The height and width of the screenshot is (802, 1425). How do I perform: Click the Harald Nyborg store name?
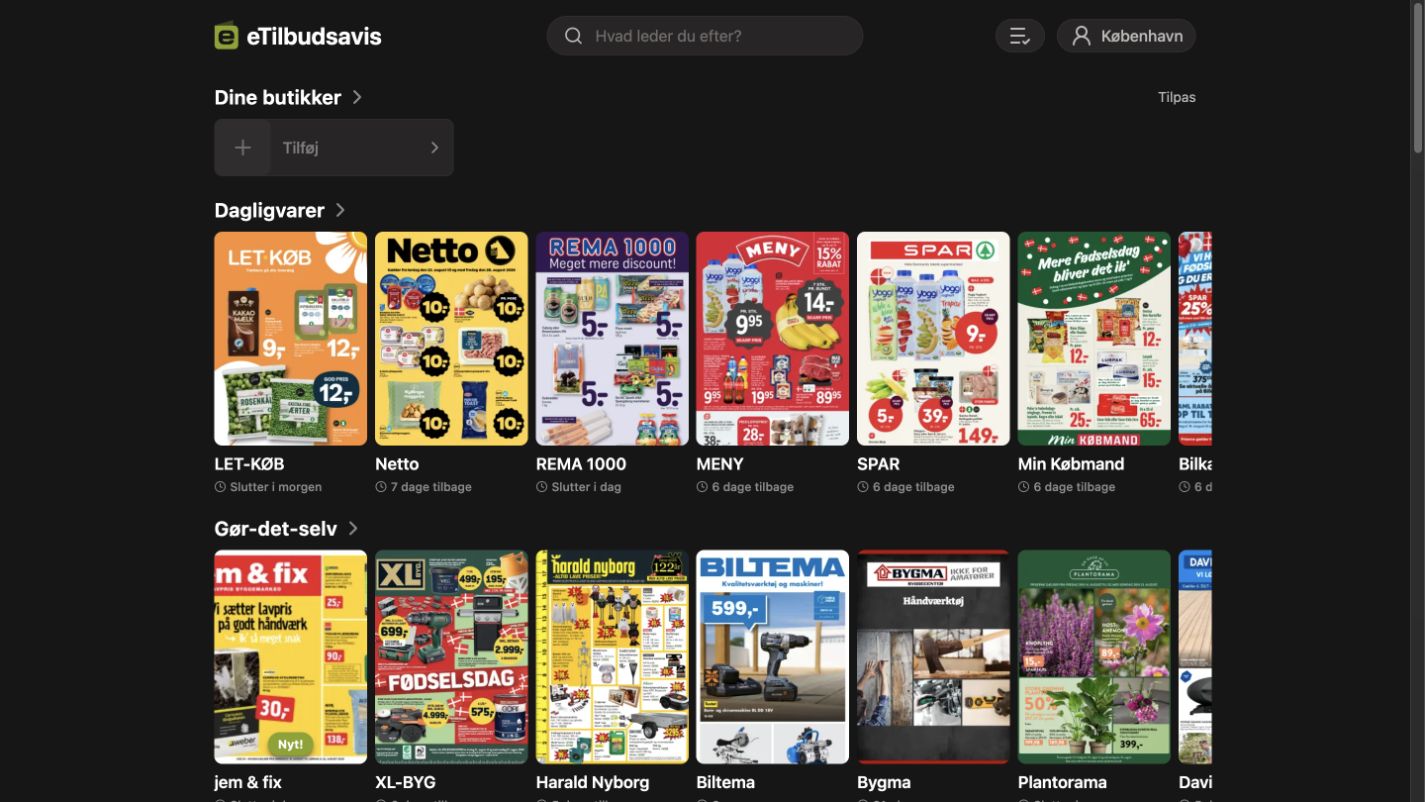pyautogui.click(x=593, y=782)
